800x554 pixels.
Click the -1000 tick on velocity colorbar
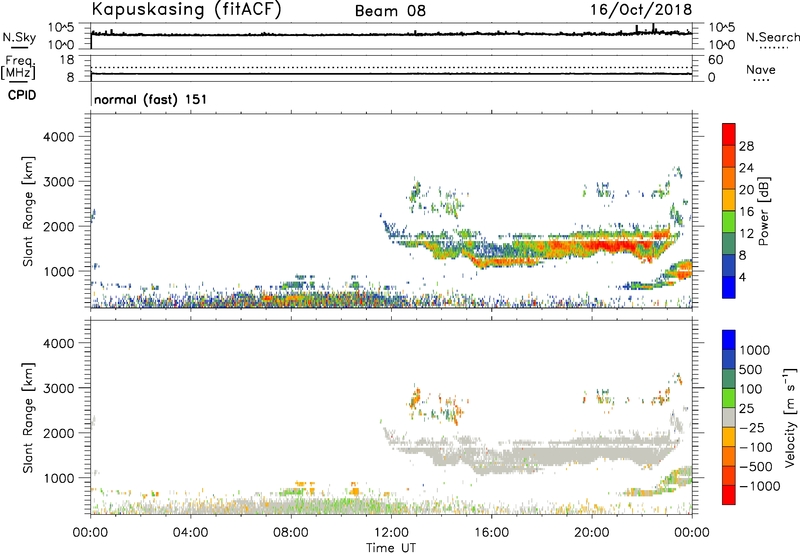[x=759, y=486]
